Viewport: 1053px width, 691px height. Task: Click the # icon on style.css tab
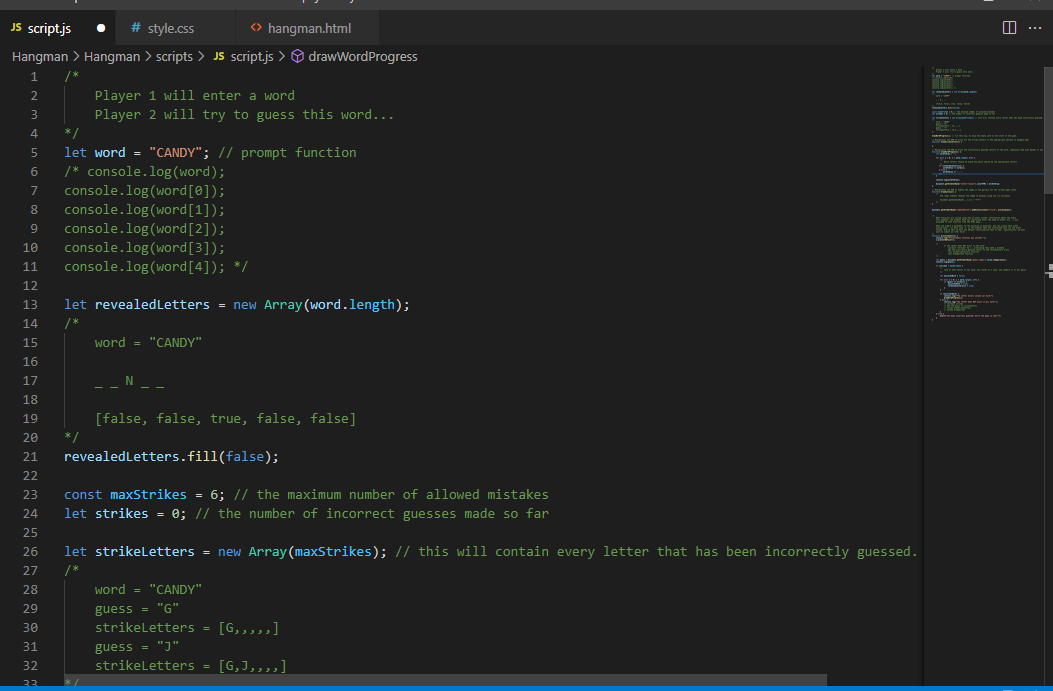[x=135, y=28]
